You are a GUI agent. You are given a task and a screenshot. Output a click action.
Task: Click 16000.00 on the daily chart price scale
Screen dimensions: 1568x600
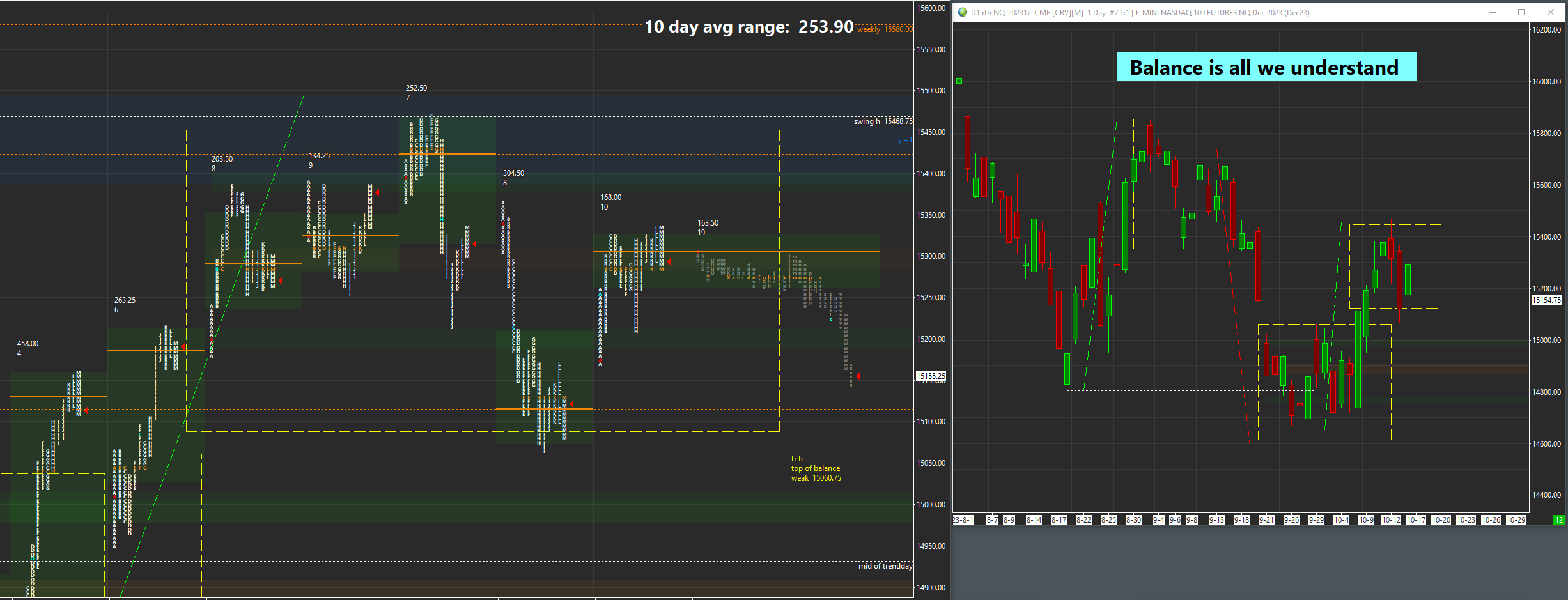(1547, 82)
